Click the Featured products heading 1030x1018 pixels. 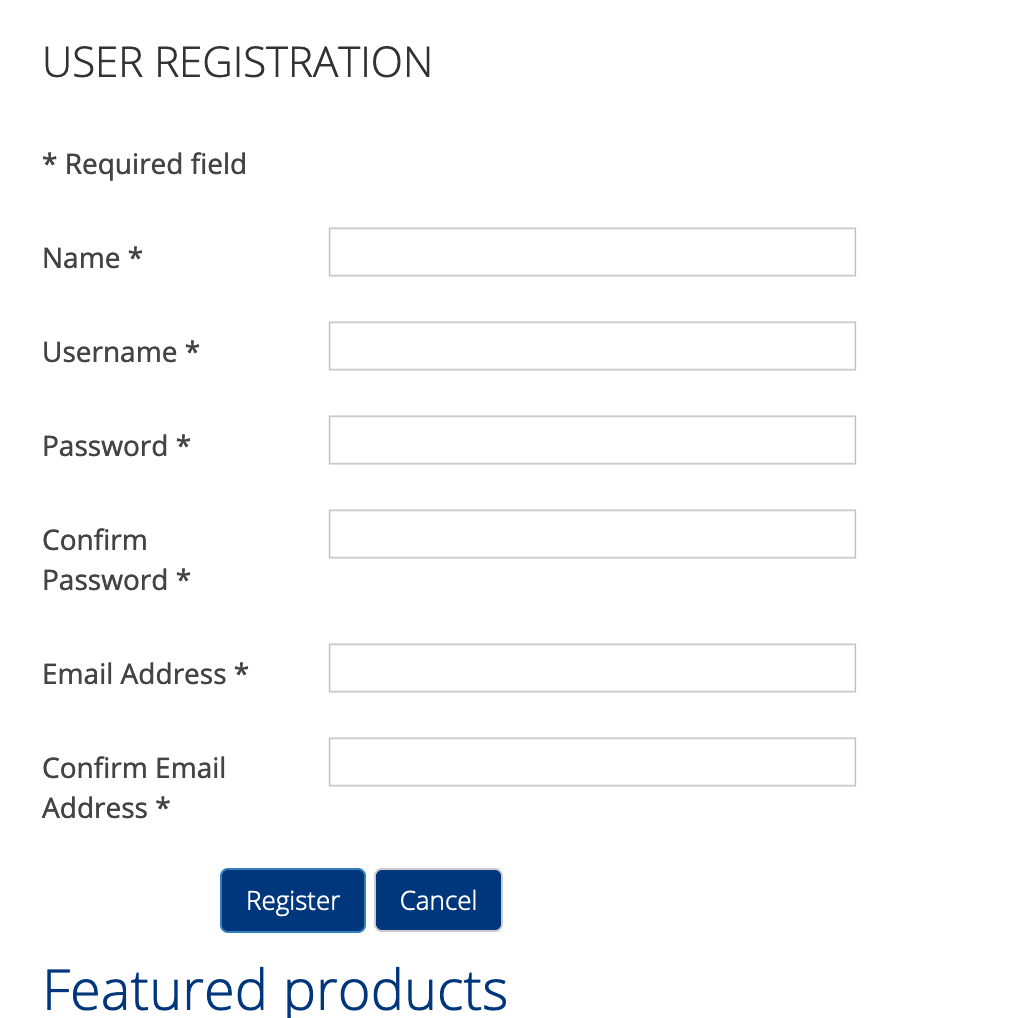click(275, 989)
